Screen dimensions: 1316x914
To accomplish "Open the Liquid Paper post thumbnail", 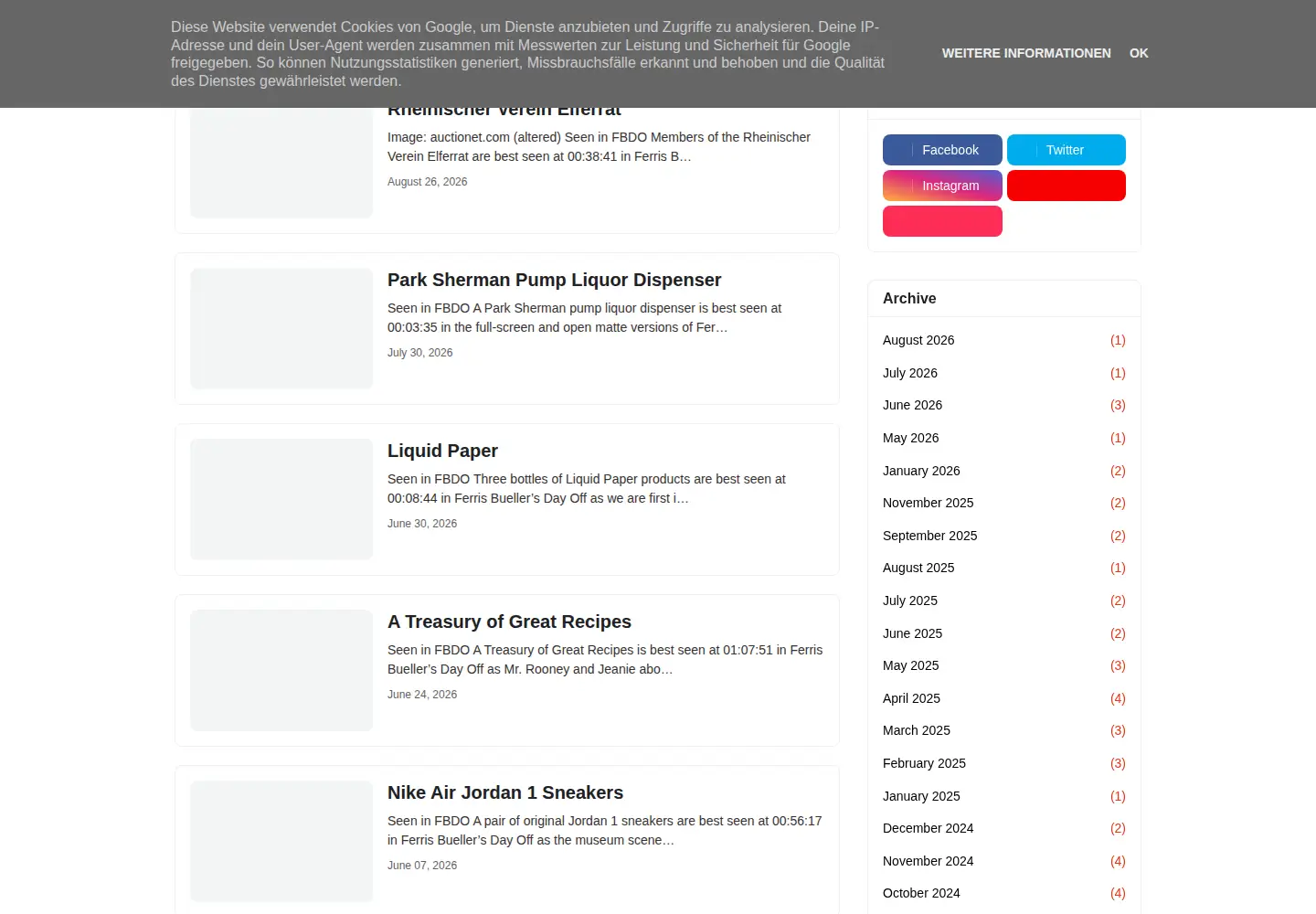I will click(x=281, y=500).
